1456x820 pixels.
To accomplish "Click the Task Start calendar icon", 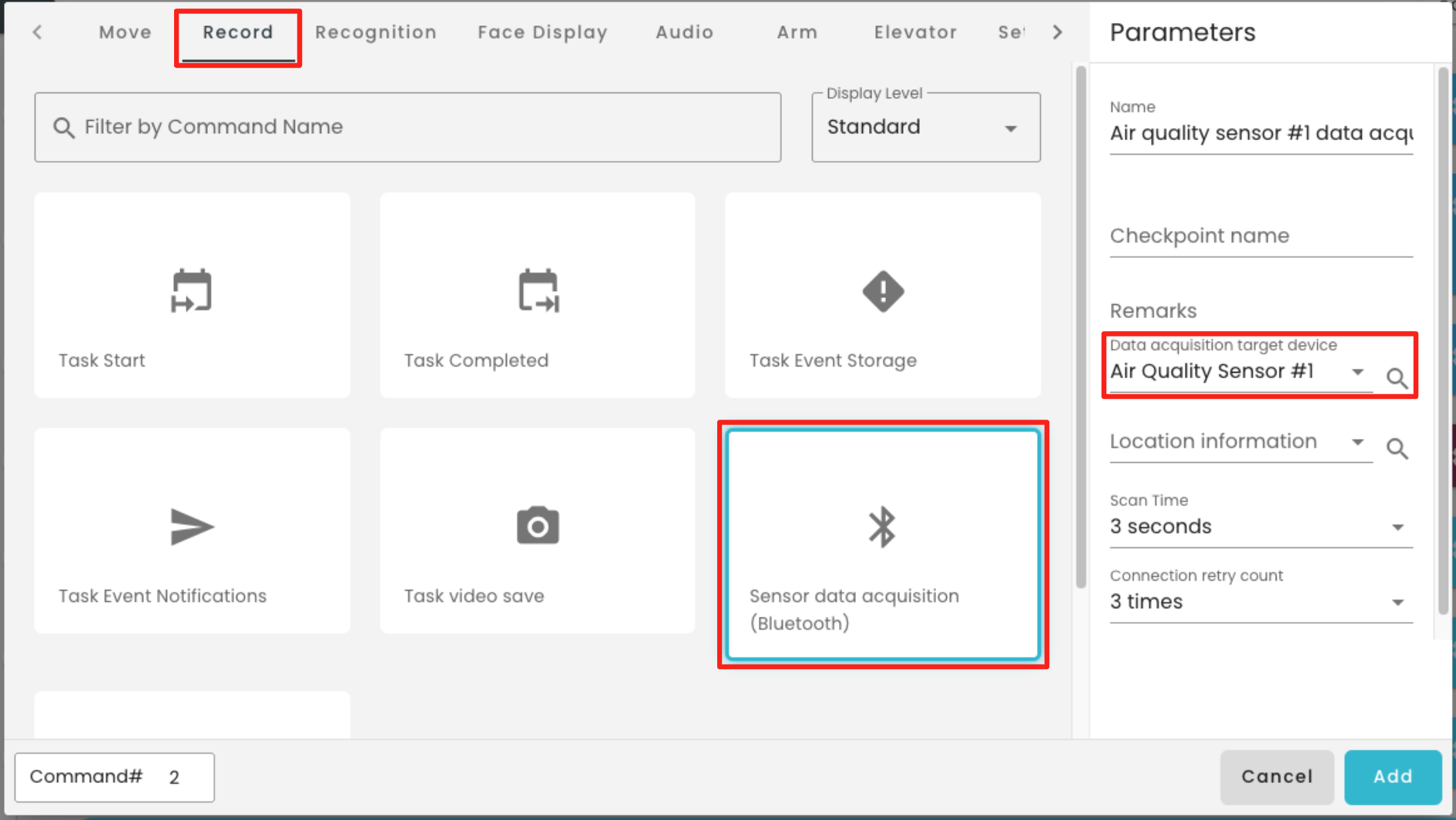I will [191, 291].
